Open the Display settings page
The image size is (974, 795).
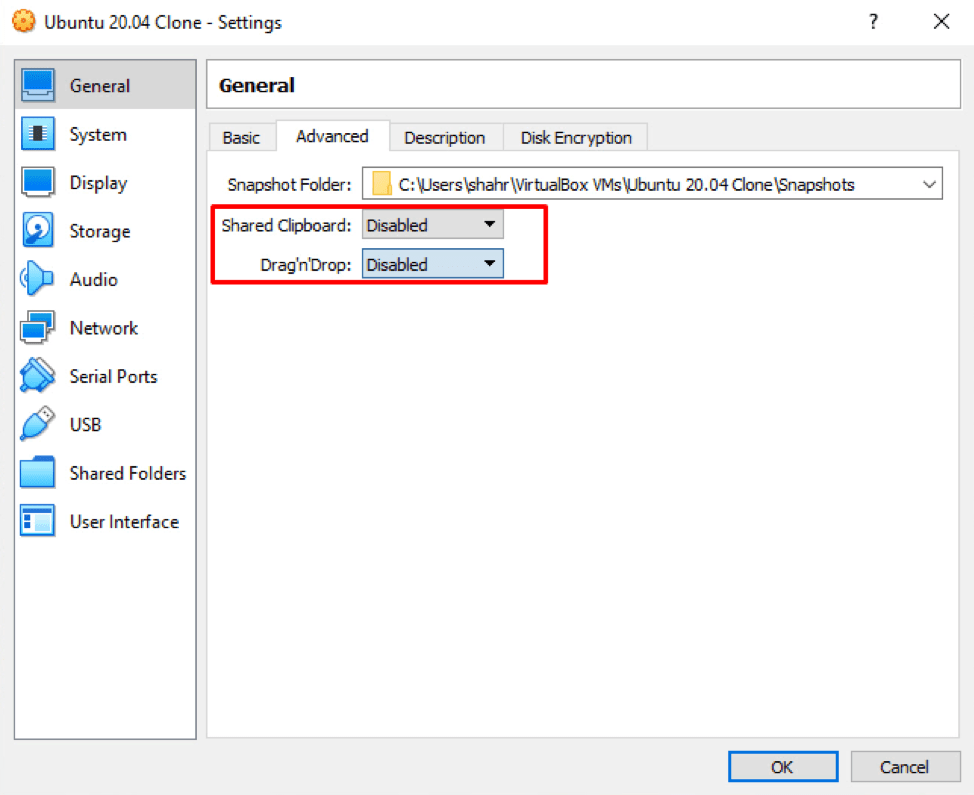[x=36, y=182]
